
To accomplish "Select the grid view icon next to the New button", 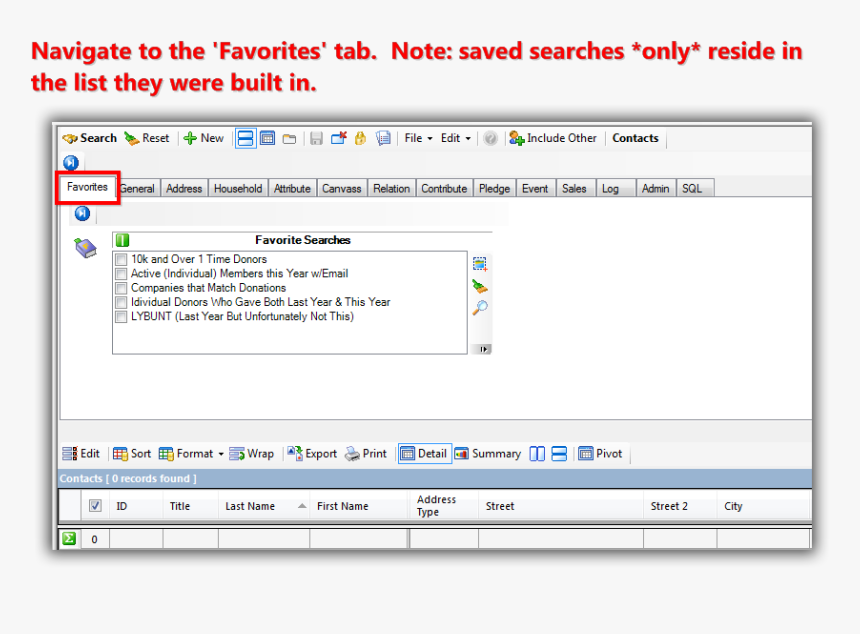I will 268,138.
